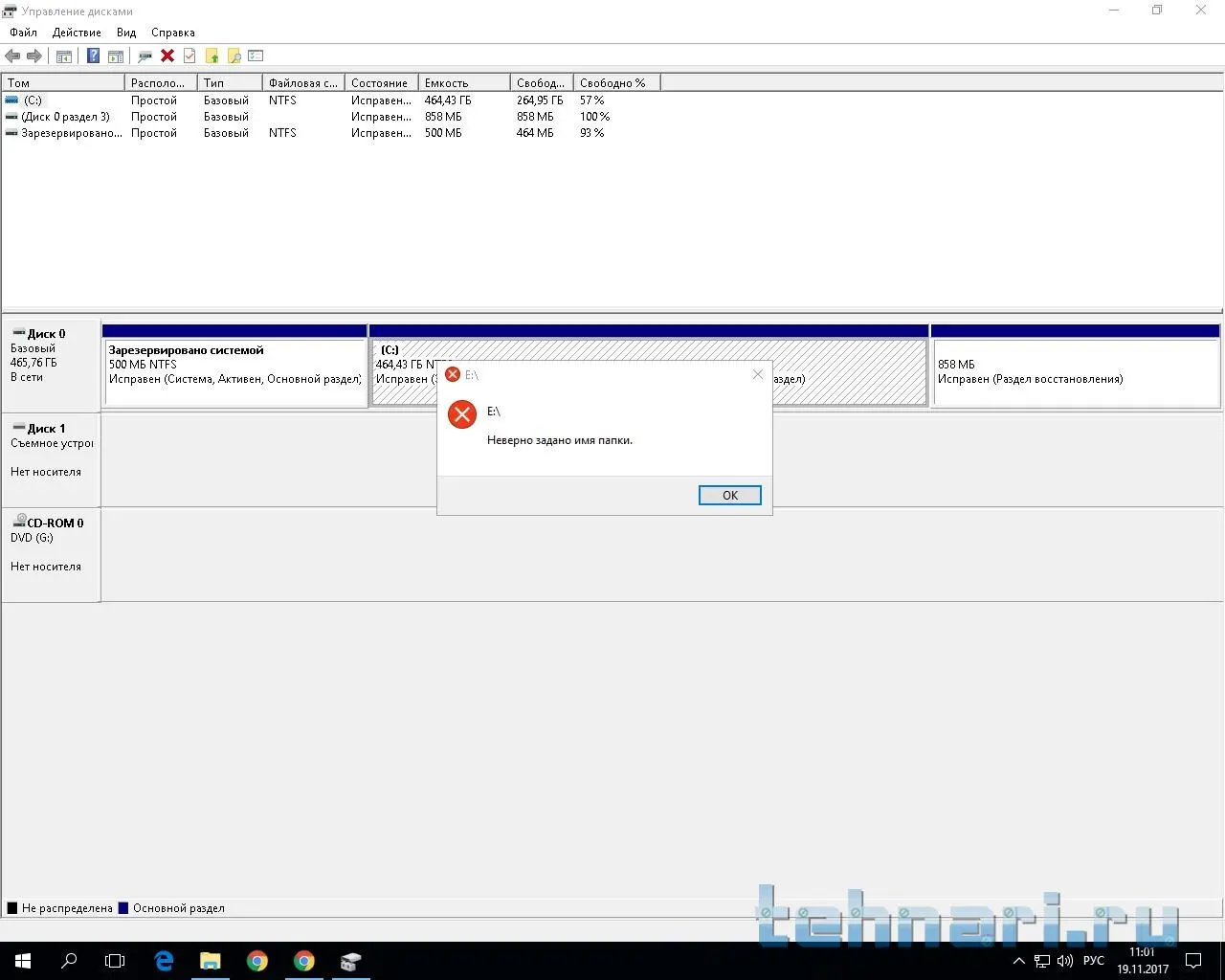Open the Действие menu
Image resolution: width=1225 pixels, height=980 pixels.
pos(77,33)
